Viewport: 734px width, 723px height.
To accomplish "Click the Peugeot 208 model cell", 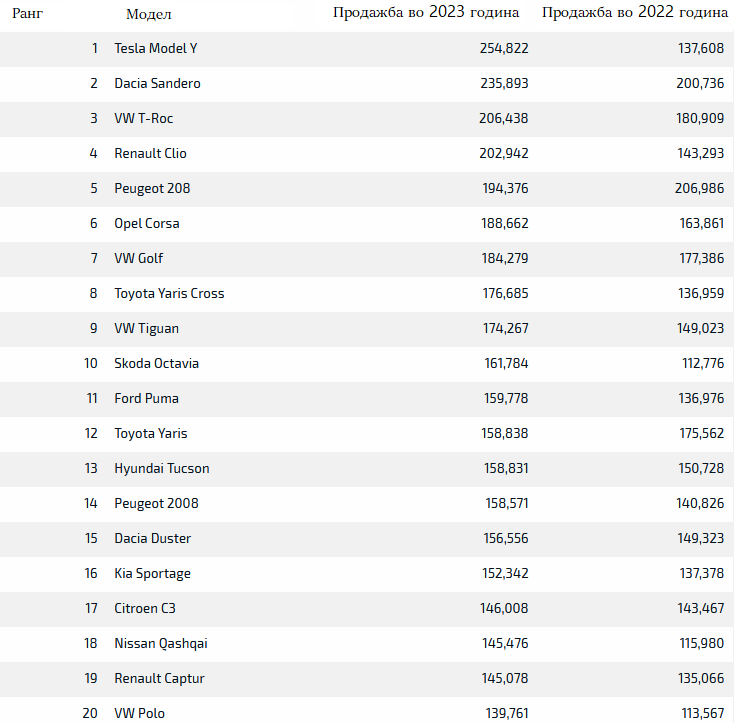I will pyautogui.click(x=152, y=189).
